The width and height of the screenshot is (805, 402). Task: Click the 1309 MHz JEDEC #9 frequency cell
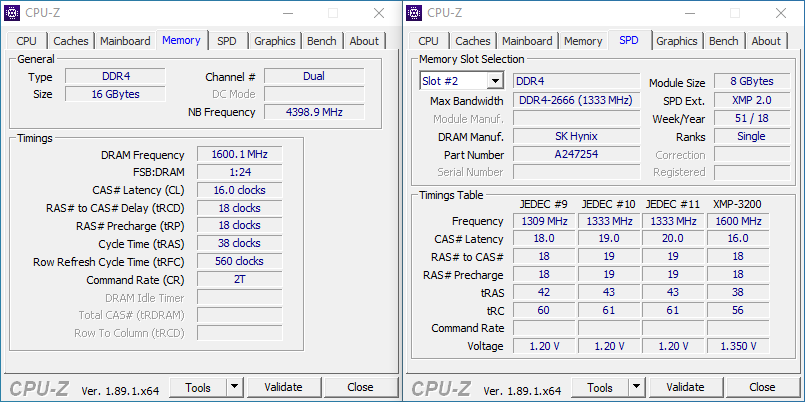point(544,221)
